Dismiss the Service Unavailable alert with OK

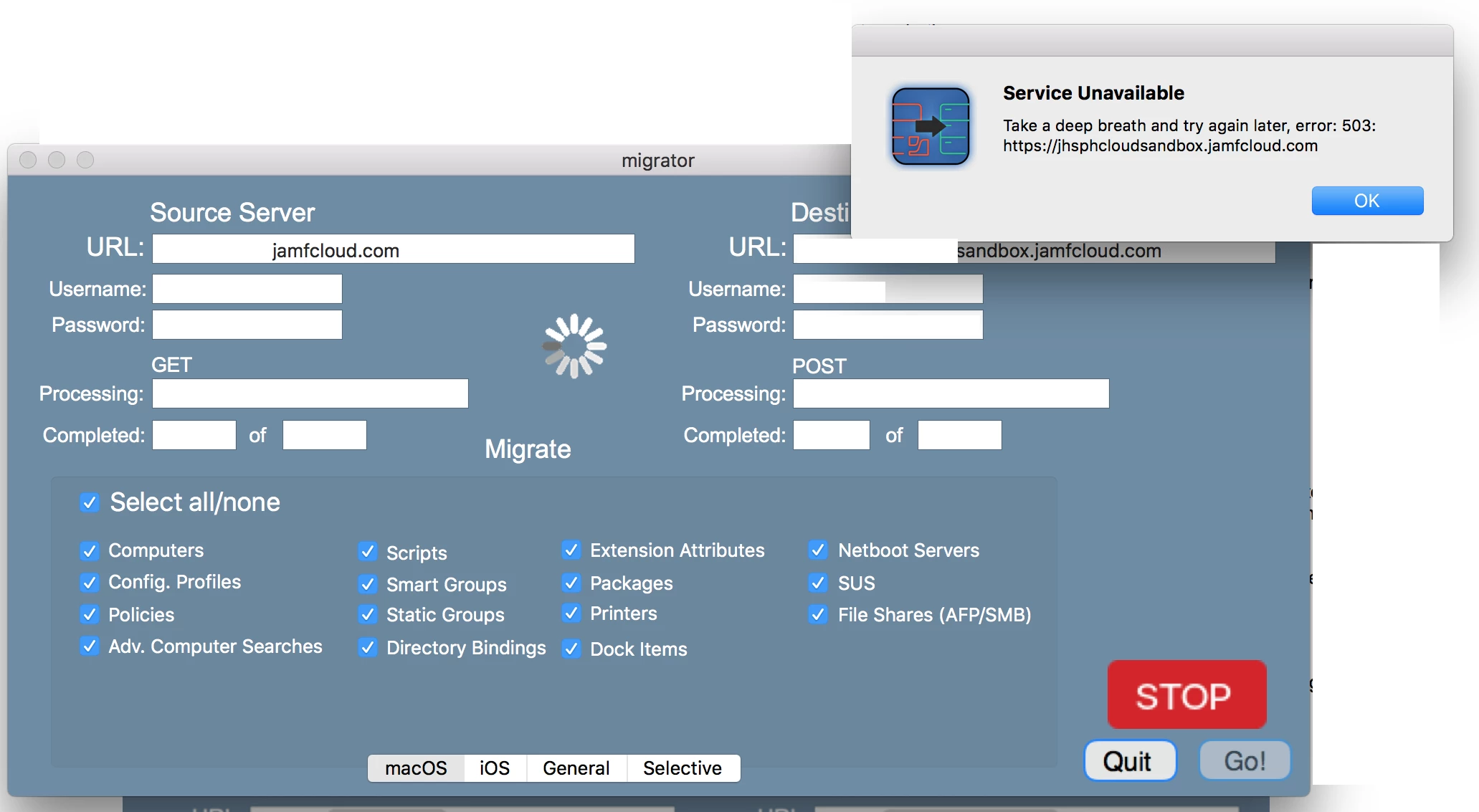point(1367,201)
